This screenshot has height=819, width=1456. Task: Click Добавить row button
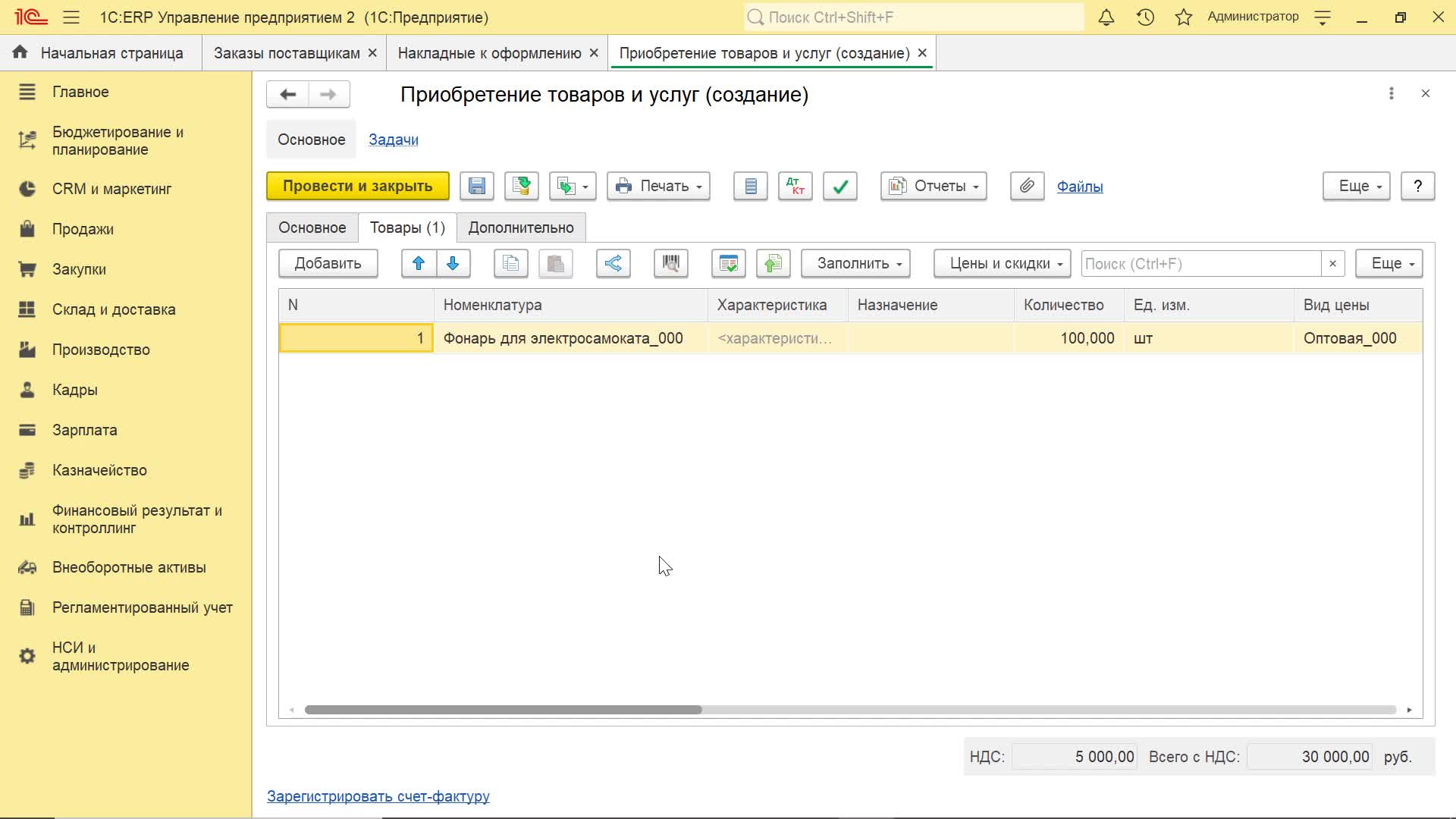(x=328, y=263)
